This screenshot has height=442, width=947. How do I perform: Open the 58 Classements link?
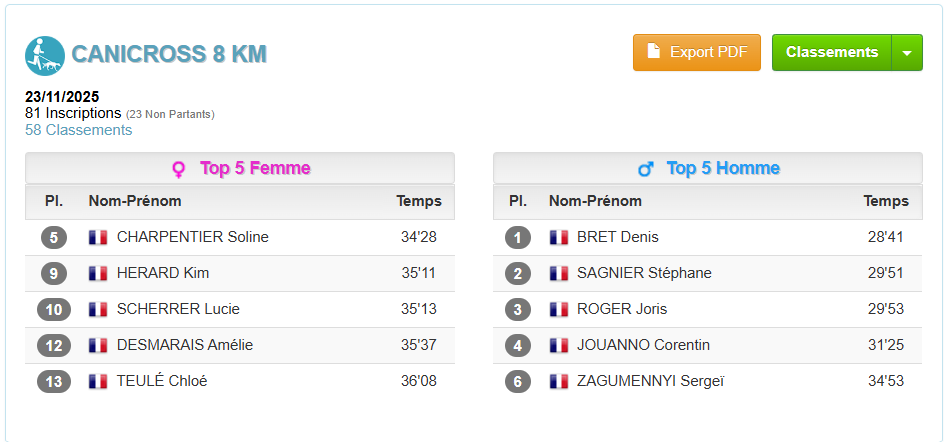click(78, 130)
